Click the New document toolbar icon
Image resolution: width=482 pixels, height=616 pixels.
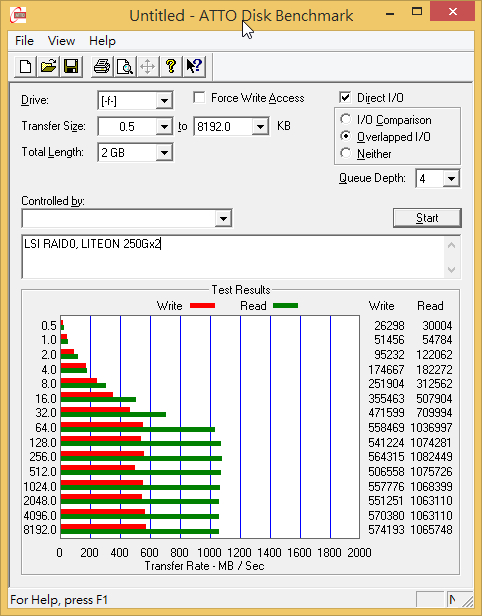tap(26, 66)
